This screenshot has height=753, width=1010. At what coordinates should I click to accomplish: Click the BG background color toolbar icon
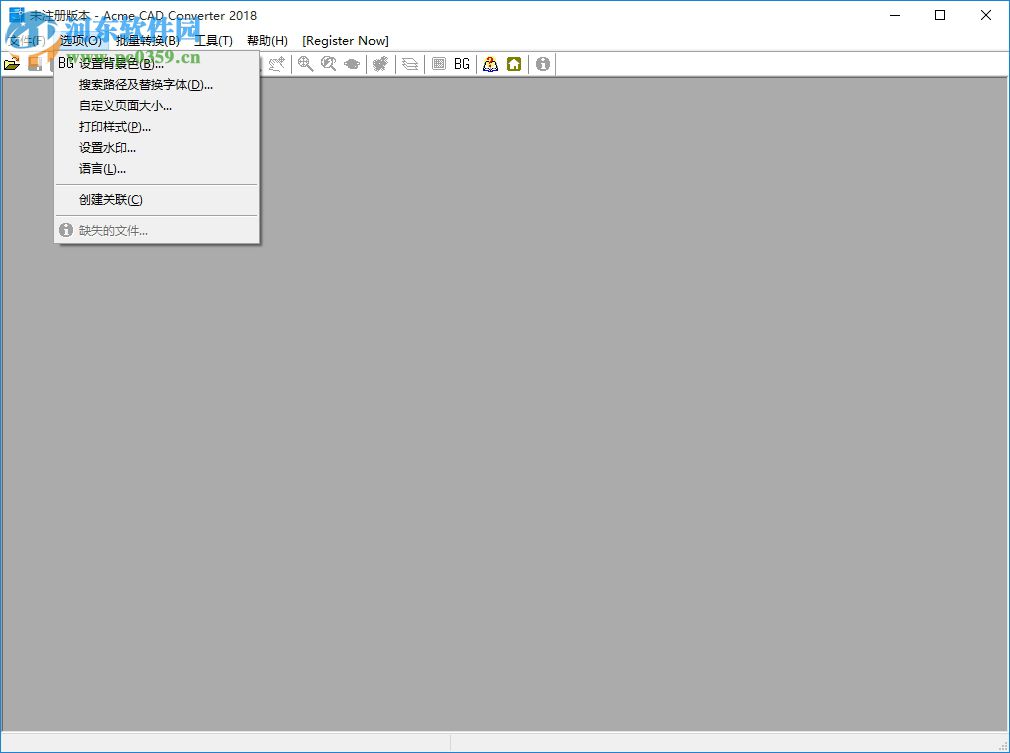pos(461,64)
